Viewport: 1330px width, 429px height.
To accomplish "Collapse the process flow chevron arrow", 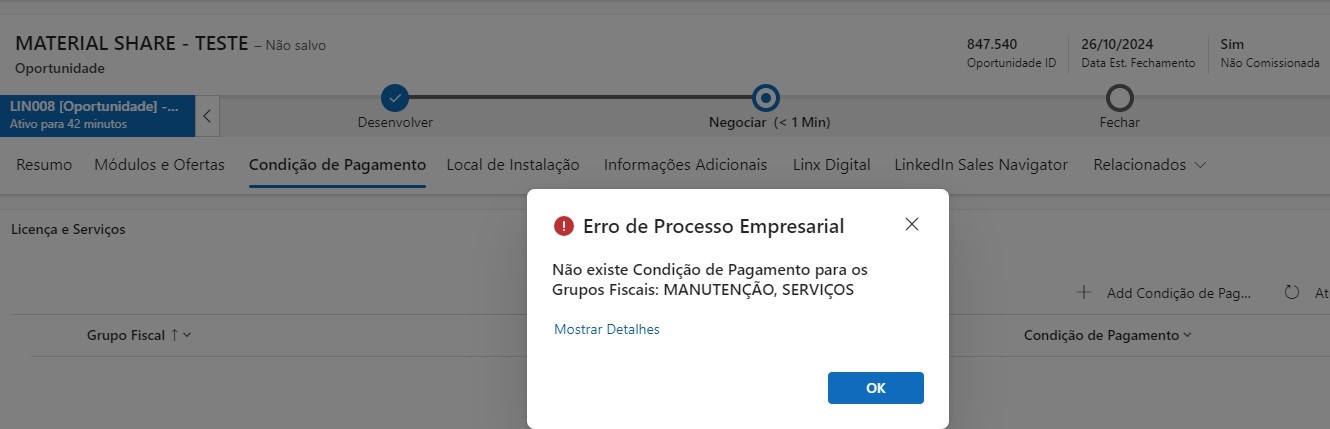I will (207, 115).
